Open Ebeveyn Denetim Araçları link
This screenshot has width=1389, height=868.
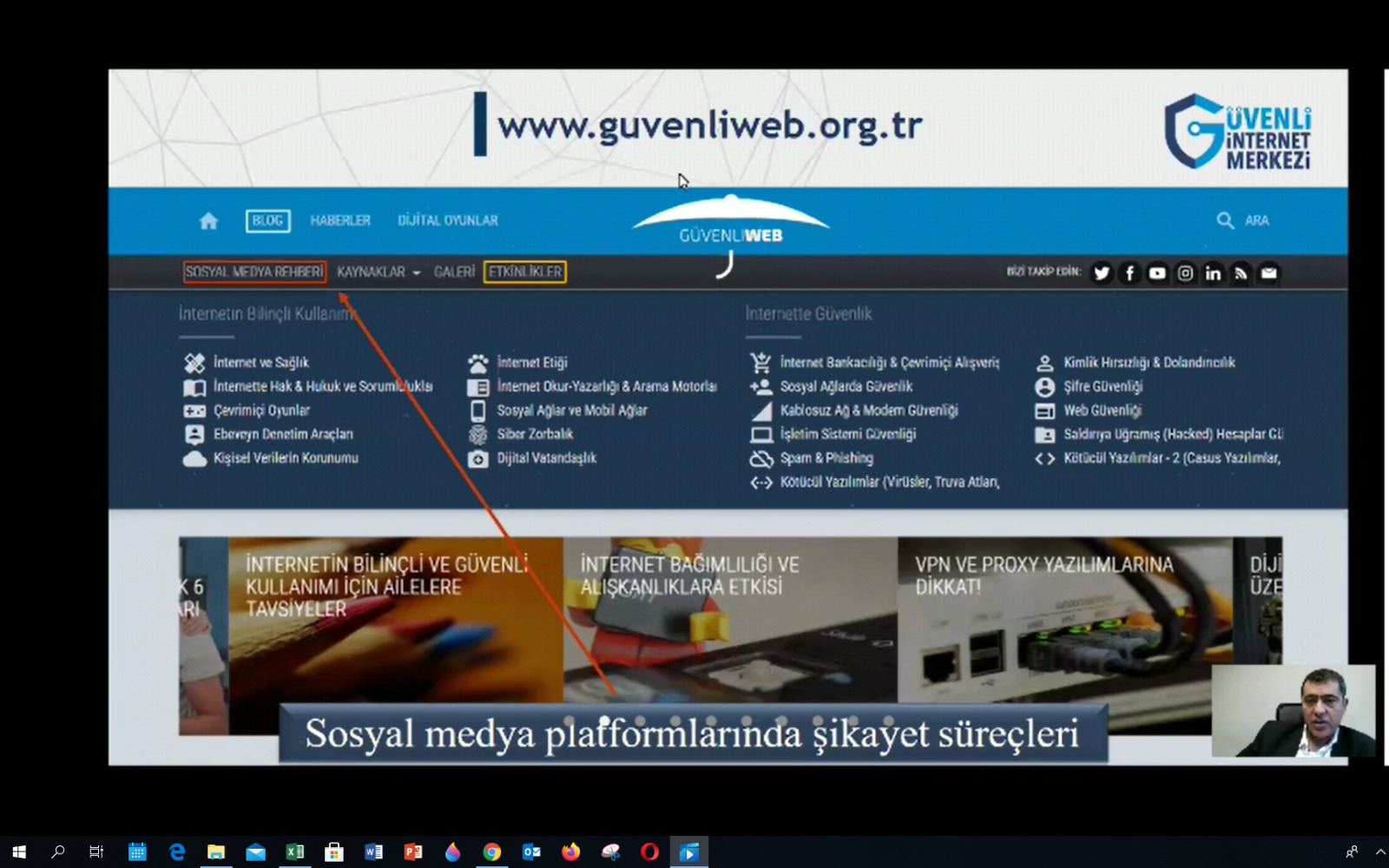coord(283,434)
